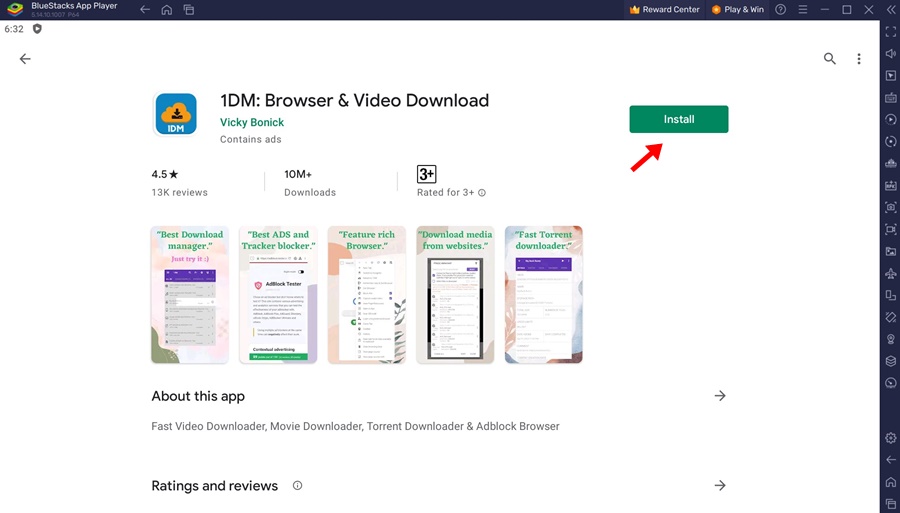Open the 'Fast Torrent downloader' screenshot

[x=544, y=294]
